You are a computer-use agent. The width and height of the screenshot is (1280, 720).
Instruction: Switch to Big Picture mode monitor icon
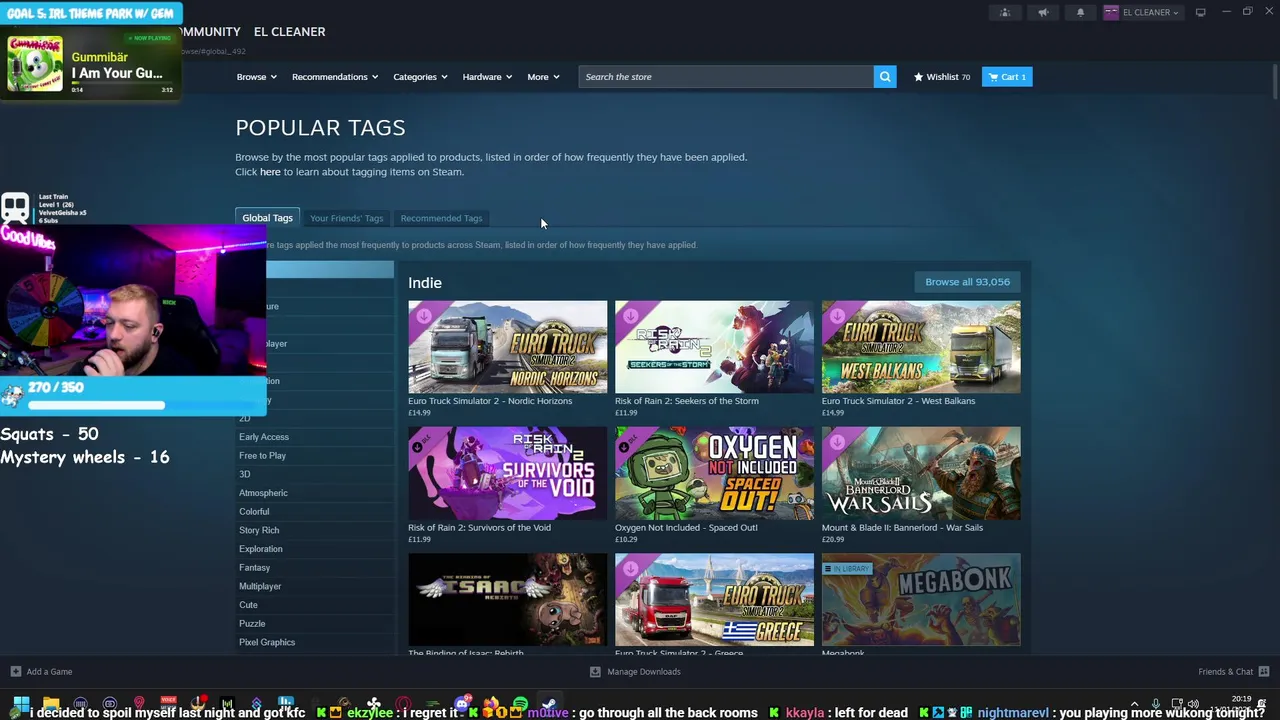(1200, 12)
